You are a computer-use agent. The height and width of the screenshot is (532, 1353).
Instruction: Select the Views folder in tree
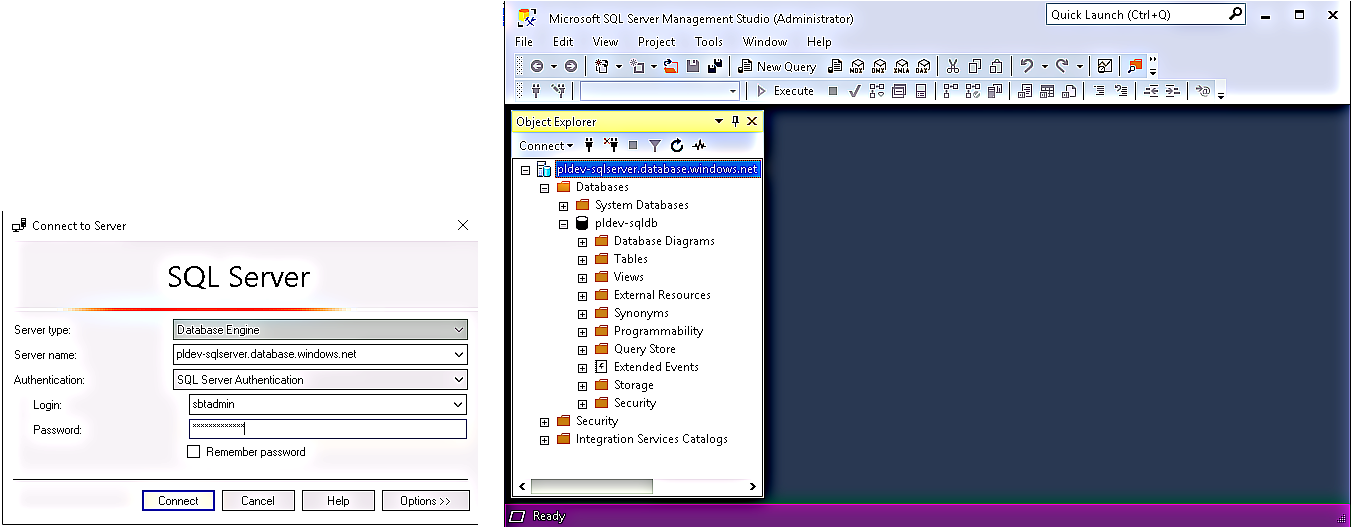pyautogui.click(x=629, y=277)
